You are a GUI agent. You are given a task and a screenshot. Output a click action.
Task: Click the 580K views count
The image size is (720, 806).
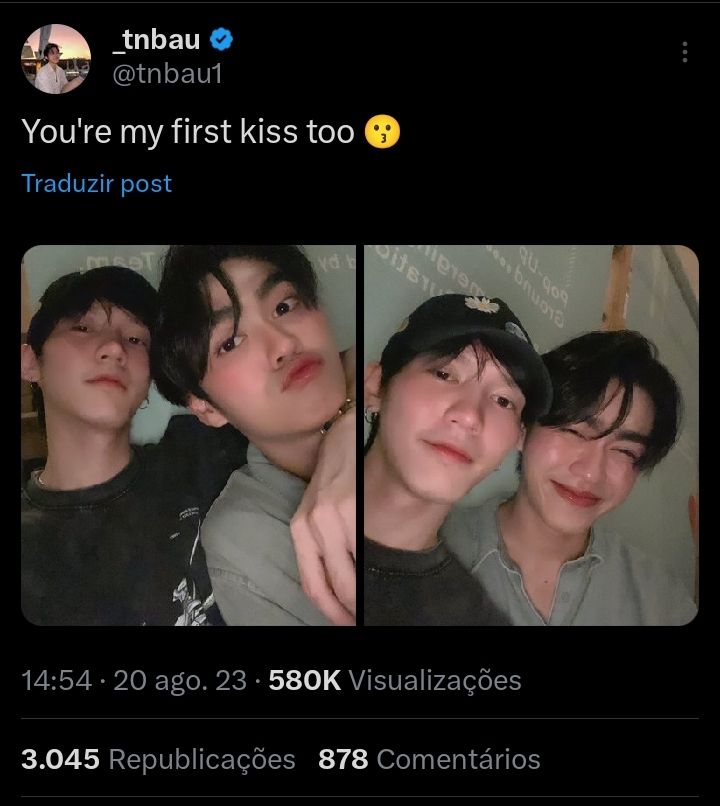305,681
